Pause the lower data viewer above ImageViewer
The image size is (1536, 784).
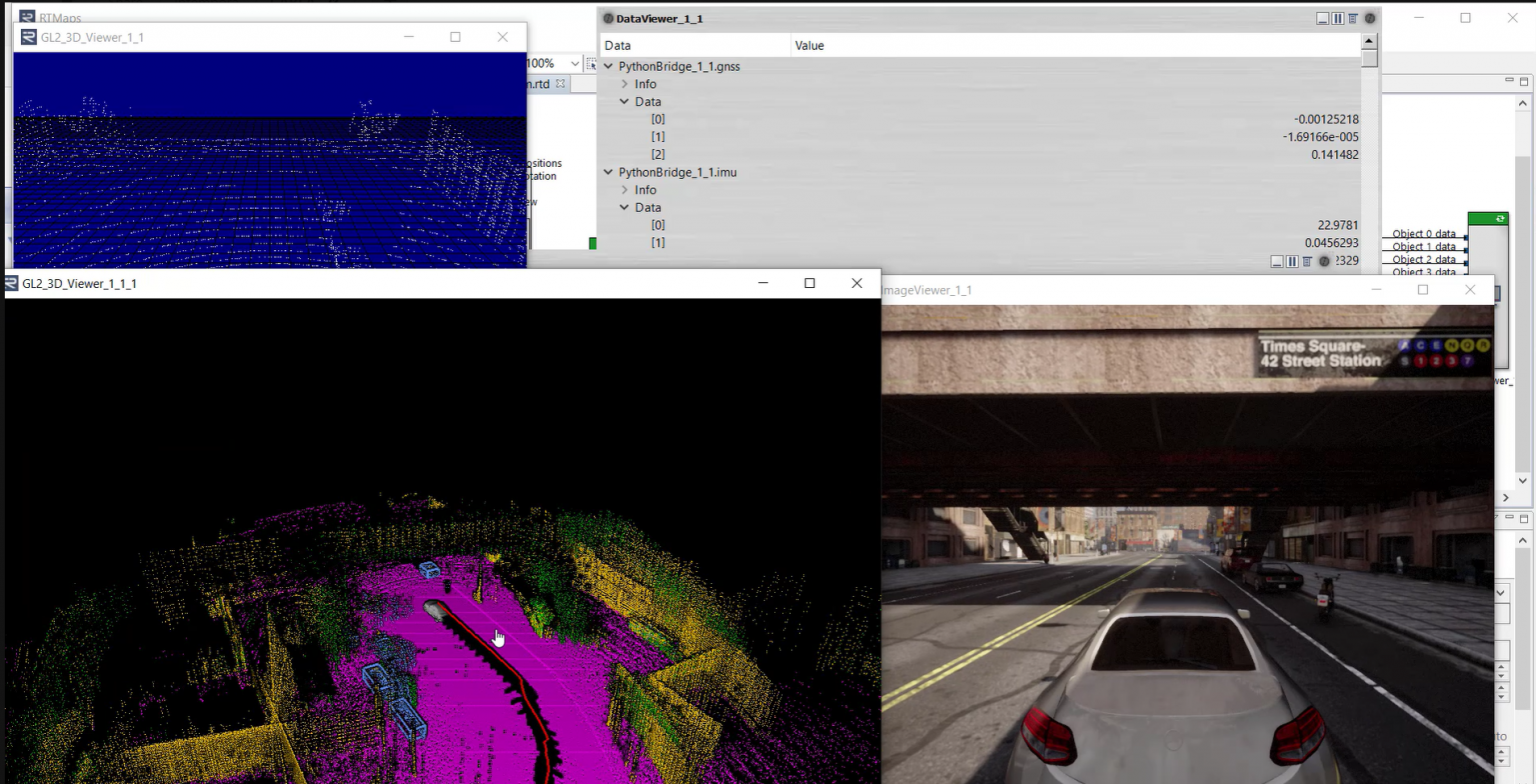(1292, 261)
